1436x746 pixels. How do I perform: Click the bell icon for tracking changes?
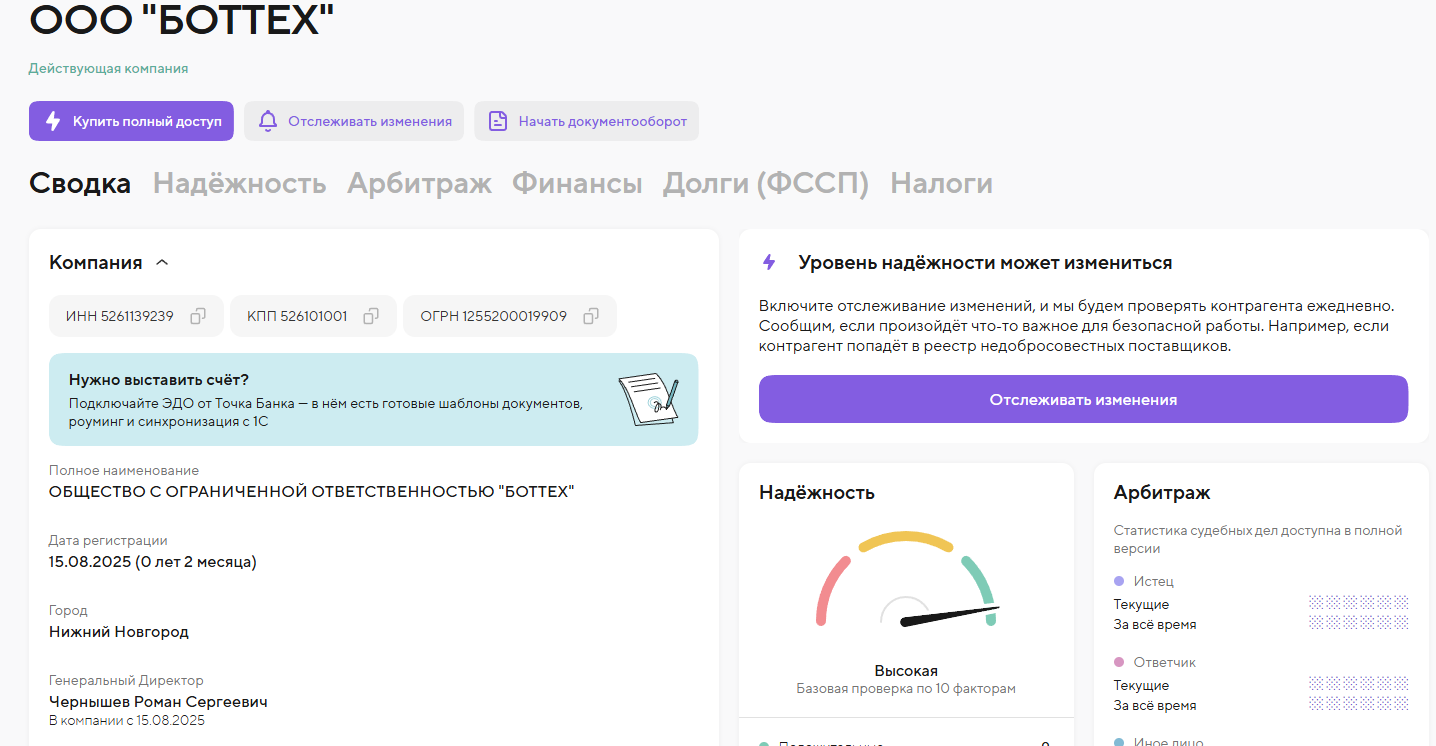pos(268,121)
